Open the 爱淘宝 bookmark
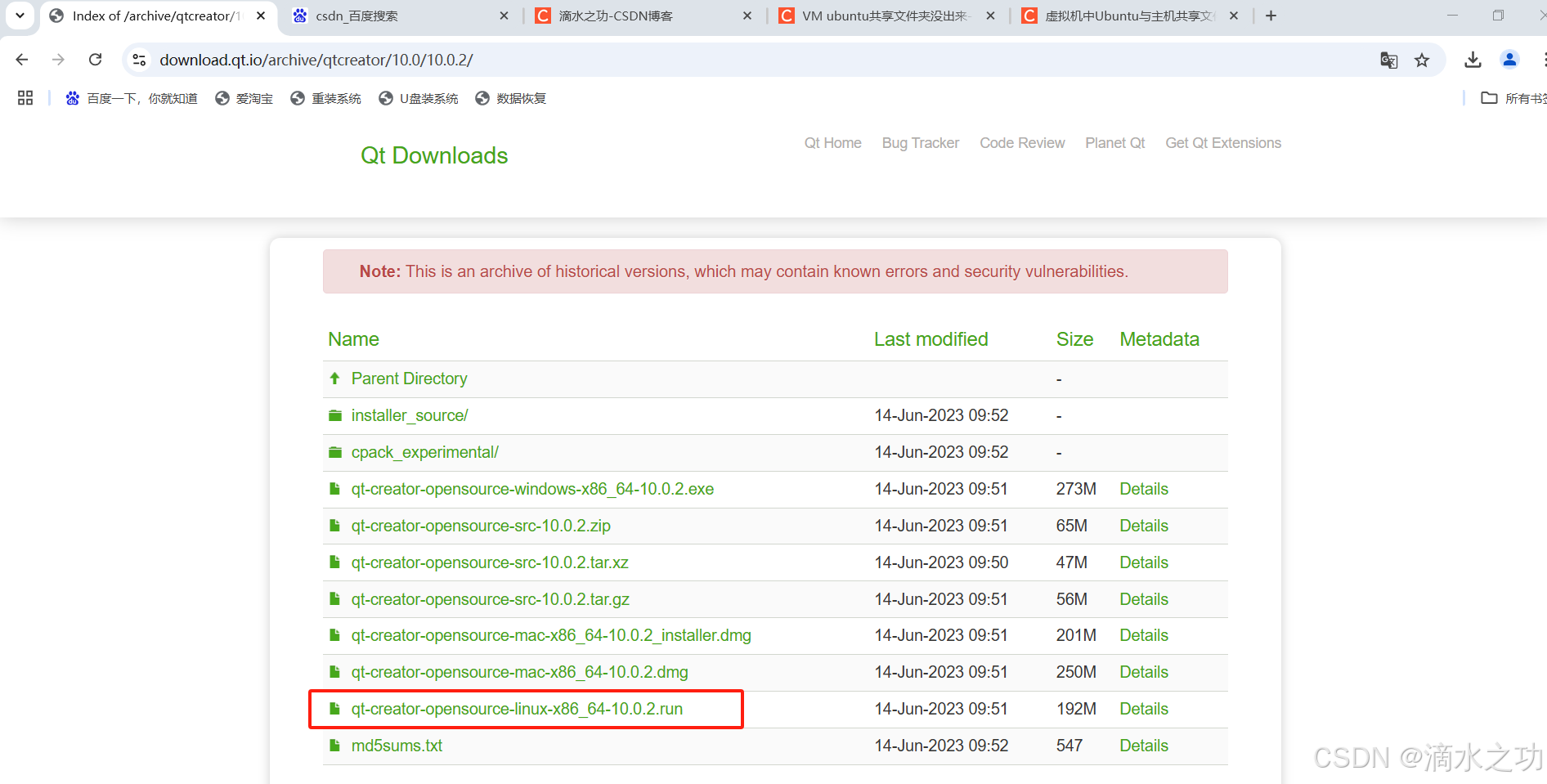This screenshot has width=1547, height=784. pos(244,98)
